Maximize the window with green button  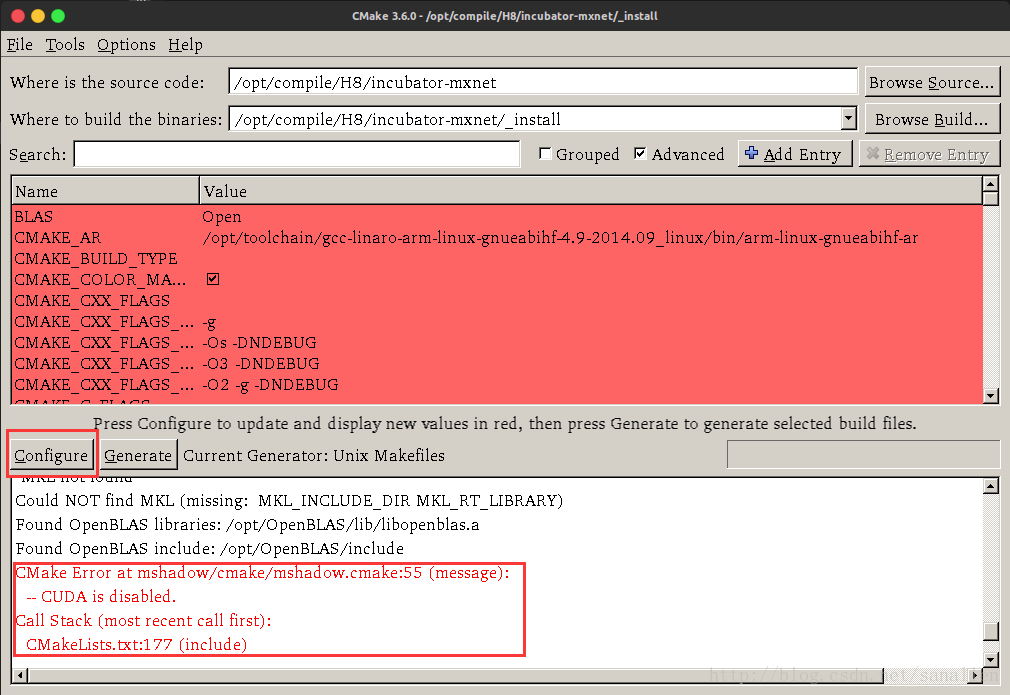pos(58,15)
